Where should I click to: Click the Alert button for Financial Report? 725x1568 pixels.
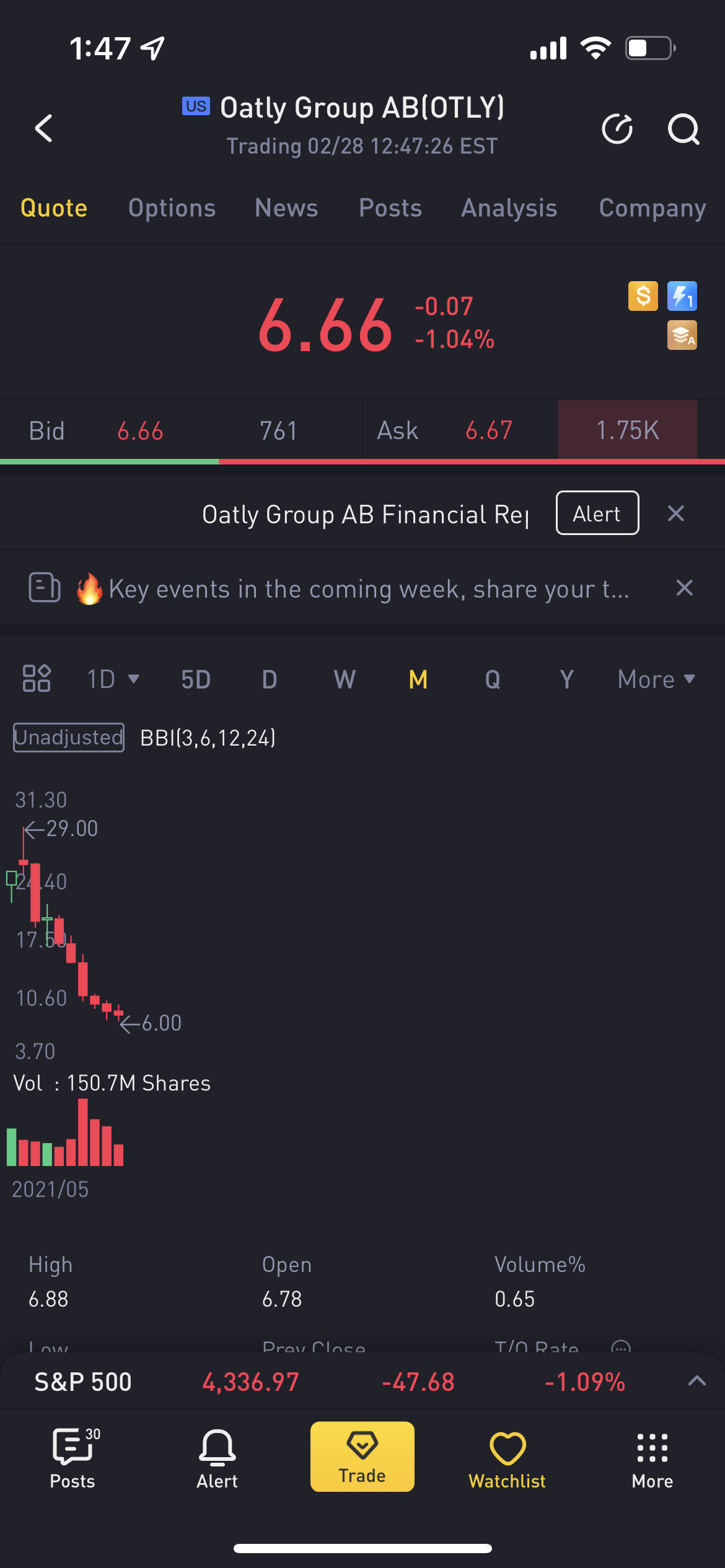tap(597, 513)
